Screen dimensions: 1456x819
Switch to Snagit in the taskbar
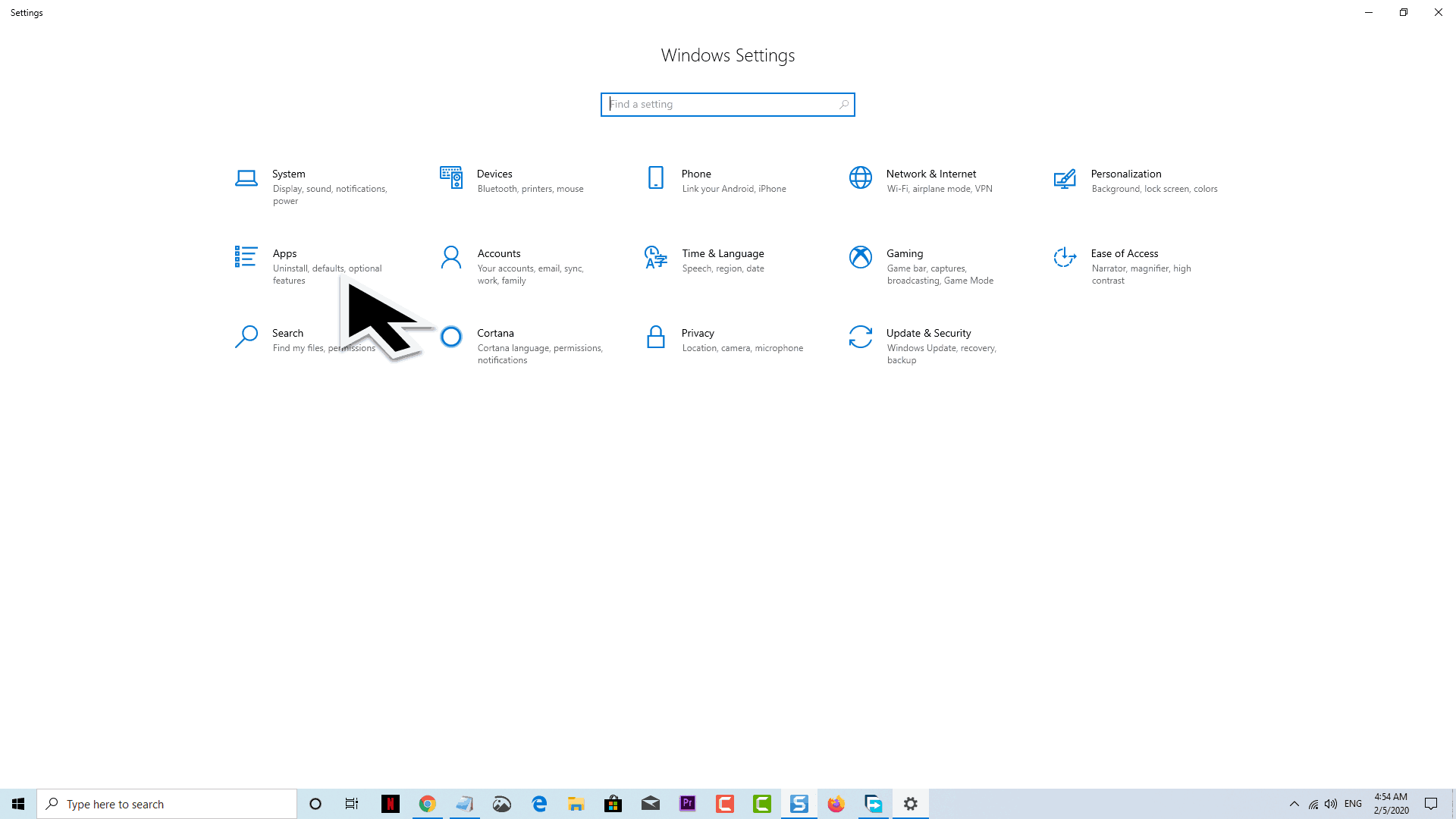[799, 804]
